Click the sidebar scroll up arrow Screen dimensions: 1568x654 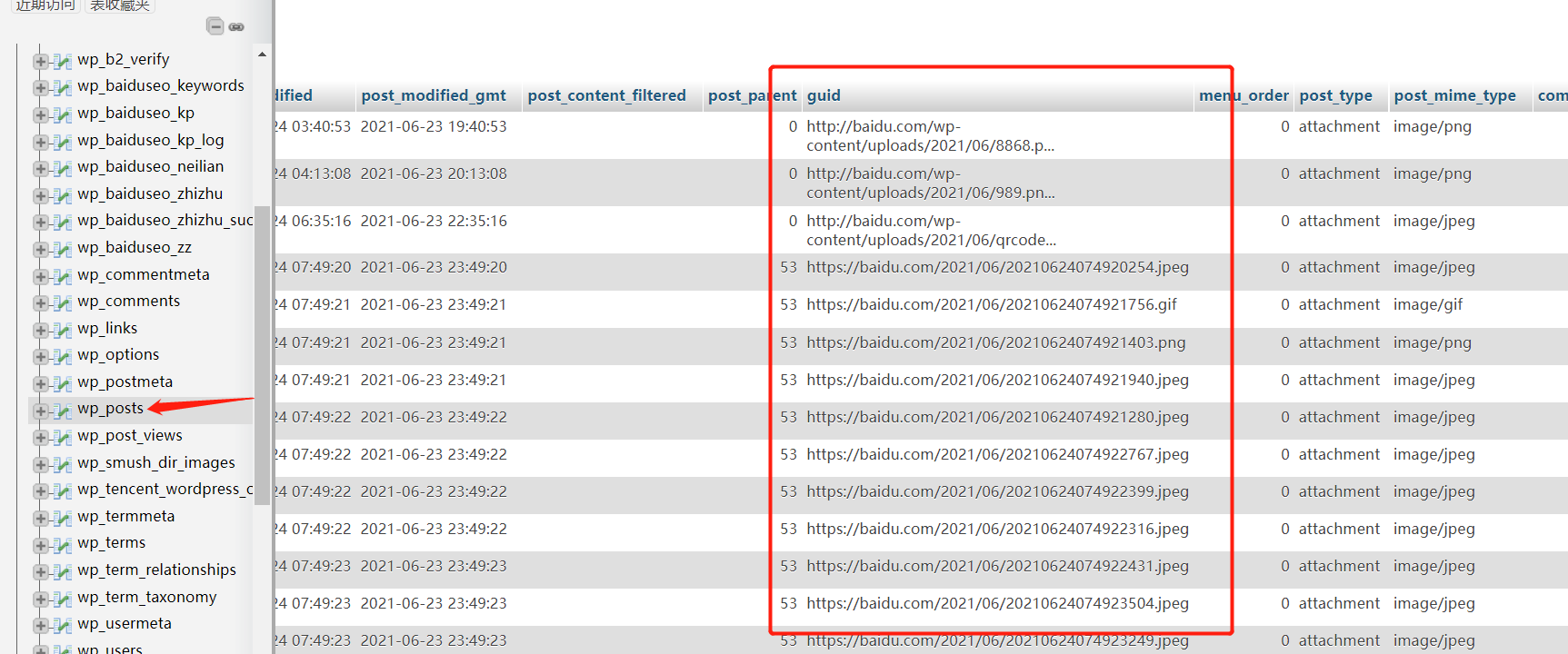(262, 54)
